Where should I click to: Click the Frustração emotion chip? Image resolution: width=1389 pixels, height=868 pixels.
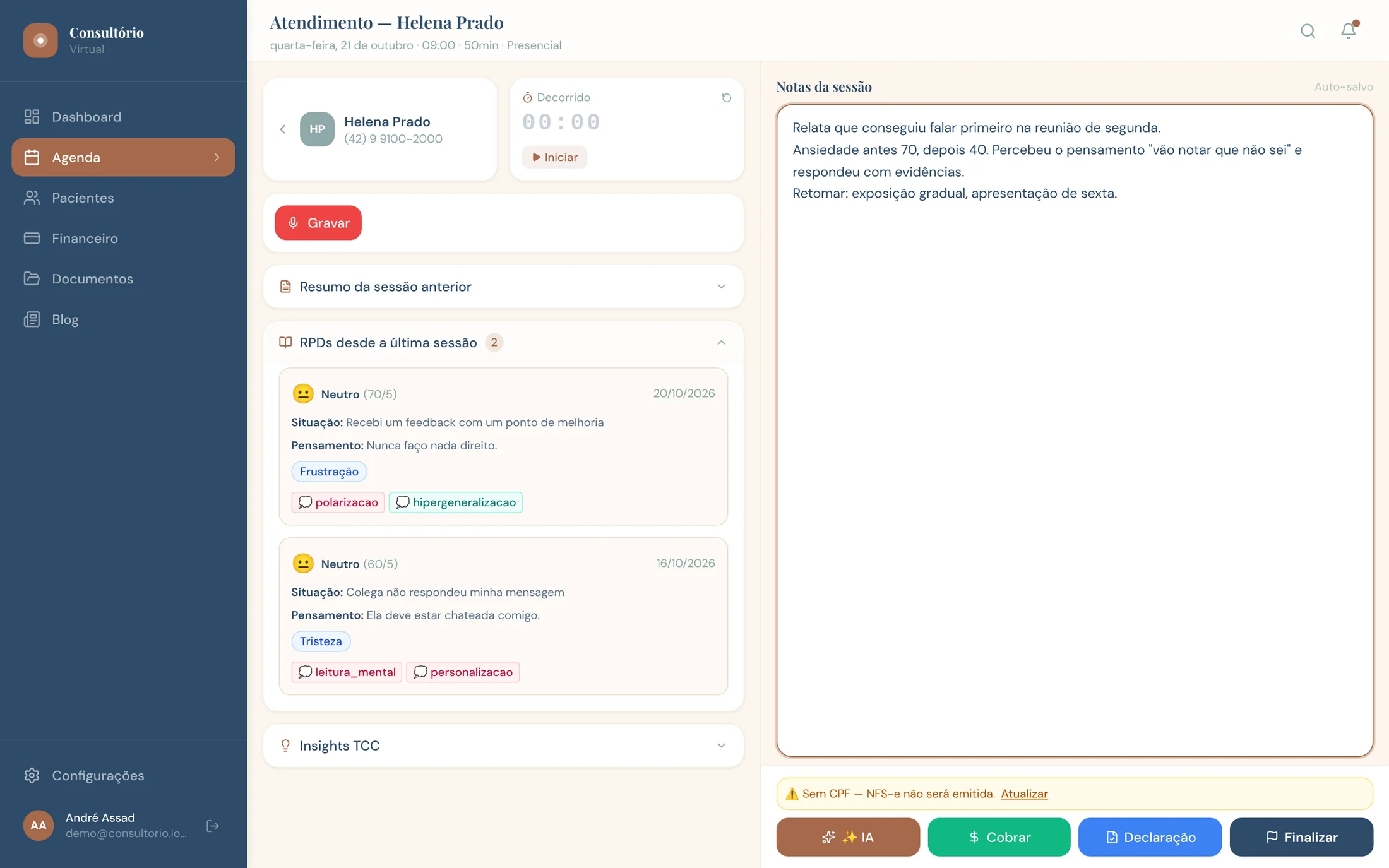coord(329,472)
